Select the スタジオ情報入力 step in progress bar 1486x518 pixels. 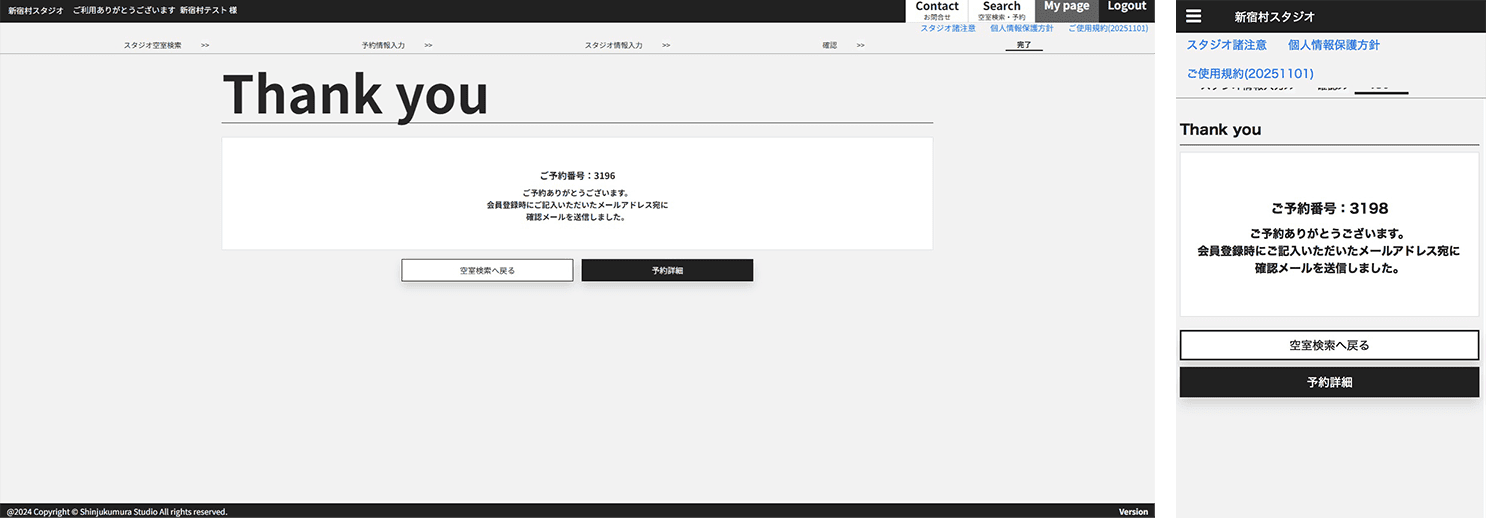pos(613,46)
